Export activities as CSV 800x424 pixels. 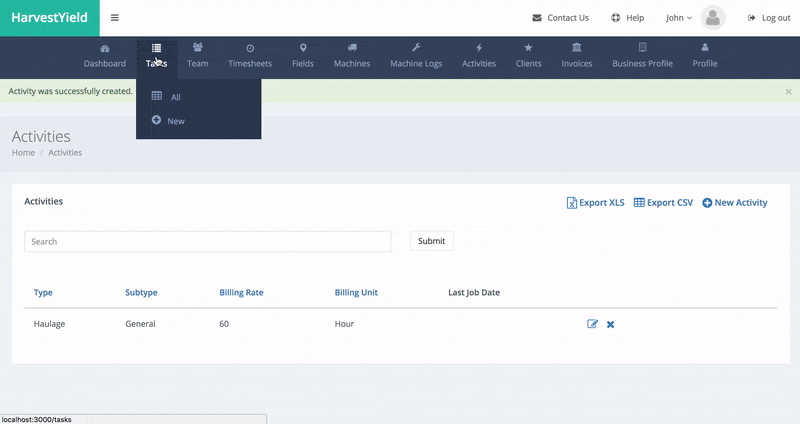[663, 203]
